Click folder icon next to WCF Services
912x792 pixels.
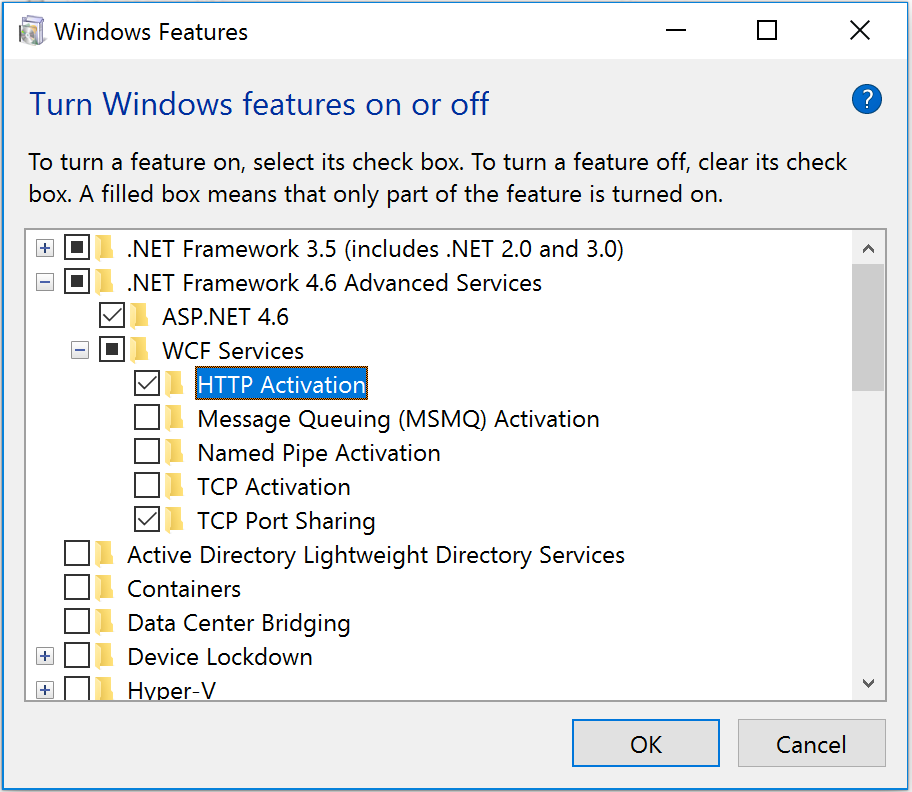(140, 350)
